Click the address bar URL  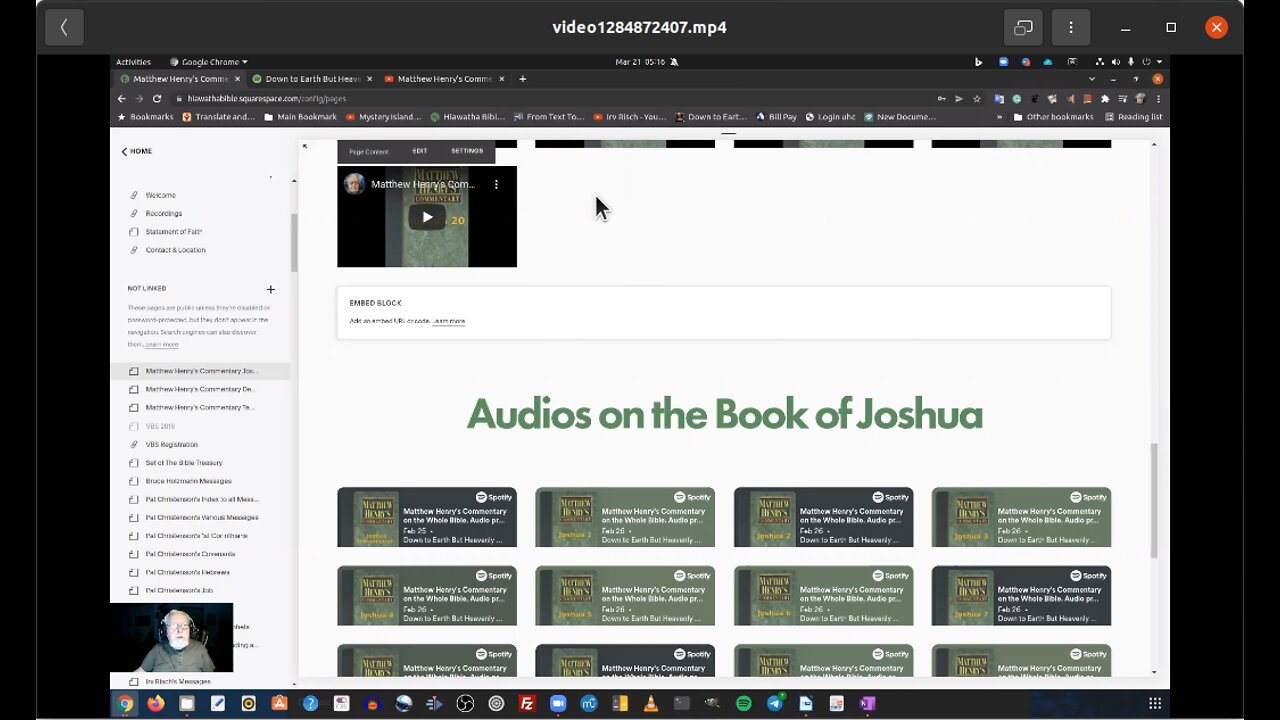[x=266, y=99]
